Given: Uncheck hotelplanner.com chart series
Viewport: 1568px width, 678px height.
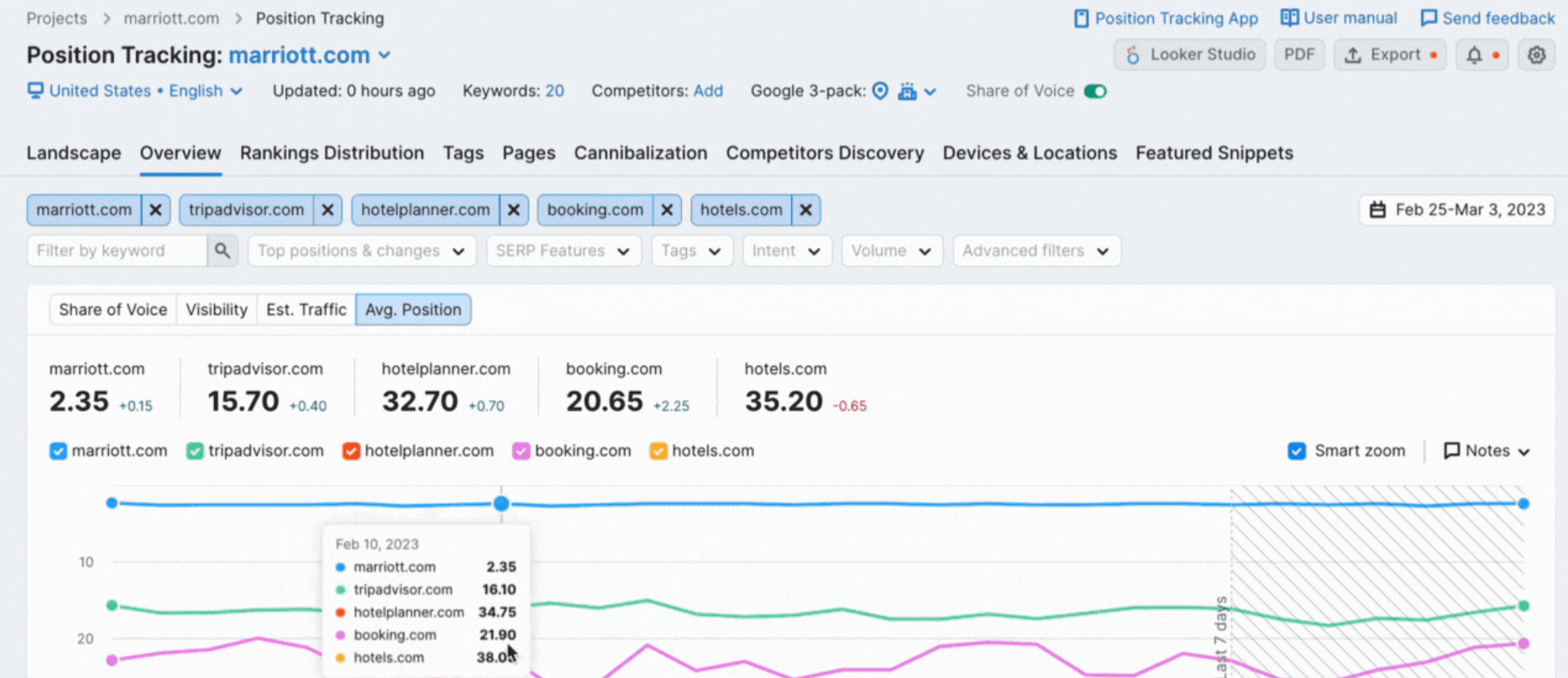Looking at the screenshot, I should [x=351, y=451].
